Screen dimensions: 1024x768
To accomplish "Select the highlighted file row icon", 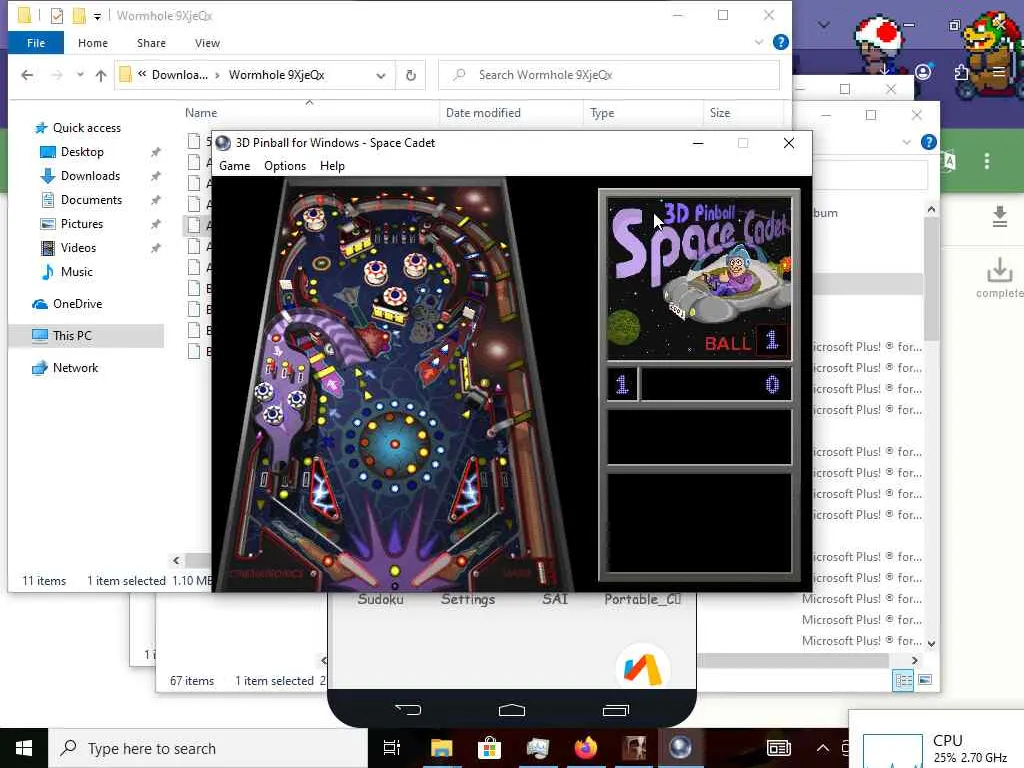I will click(194, 225).
